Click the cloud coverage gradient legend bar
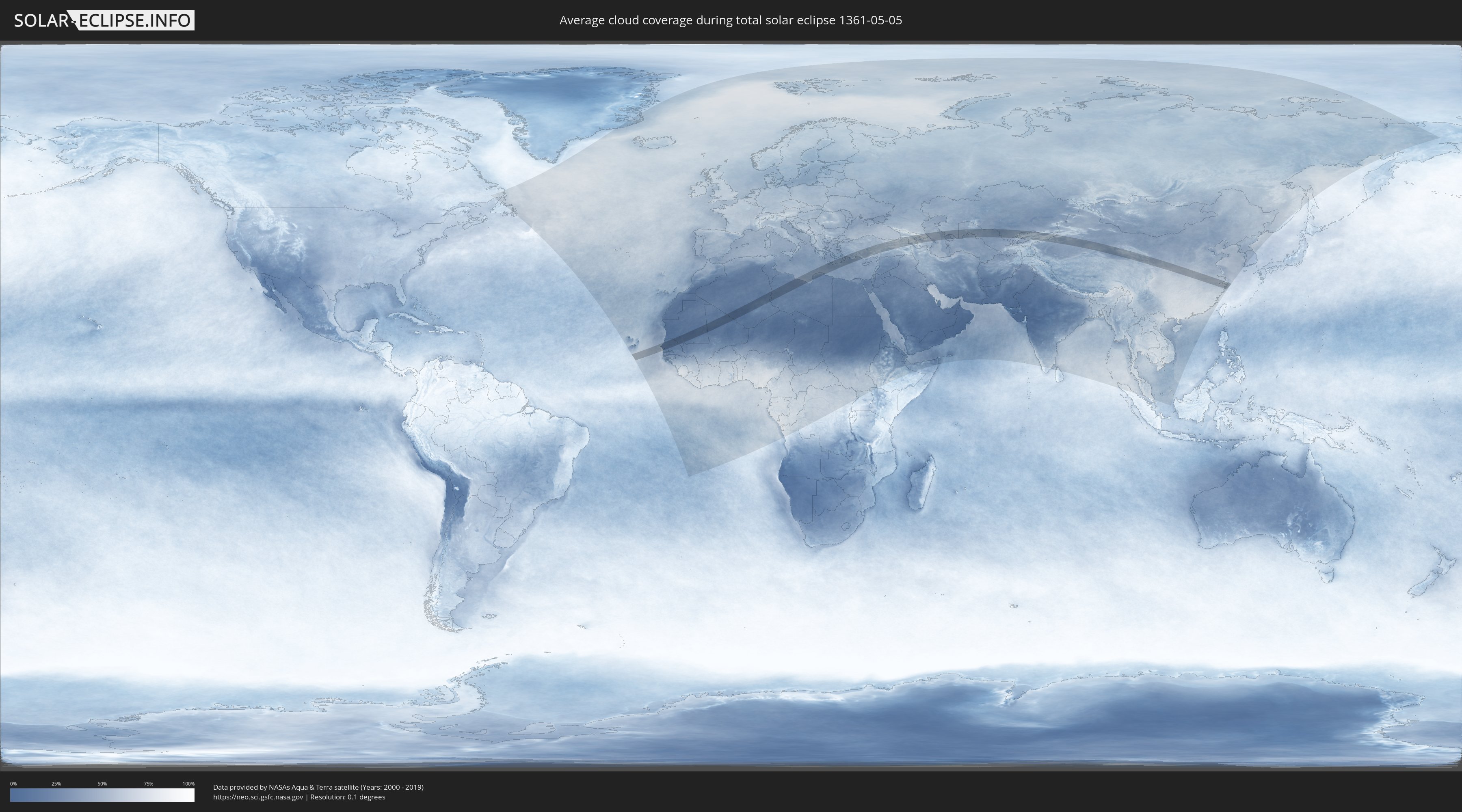This screenshot has width=1462, height=812. pyautogui.click(x=102, y=795)
